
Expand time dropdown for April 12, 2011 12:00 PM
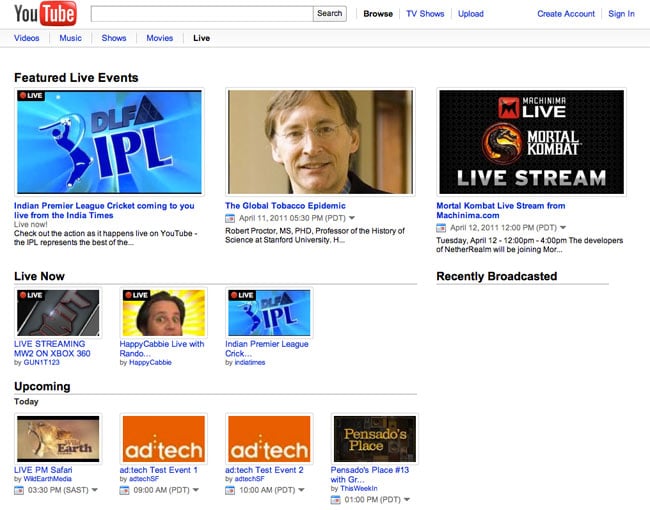pos(563,227)
